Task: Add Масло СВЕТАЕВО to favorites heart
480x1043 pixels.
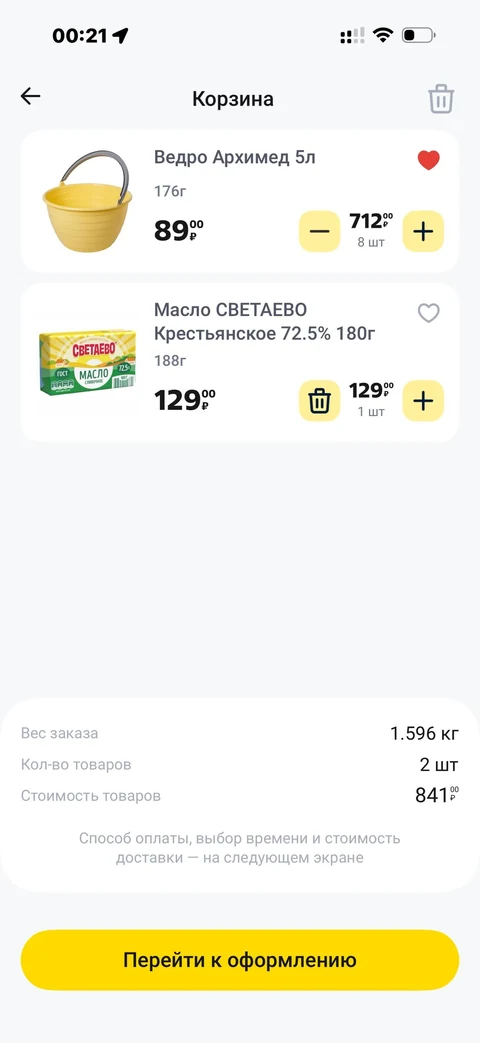Action: point(429,313)
